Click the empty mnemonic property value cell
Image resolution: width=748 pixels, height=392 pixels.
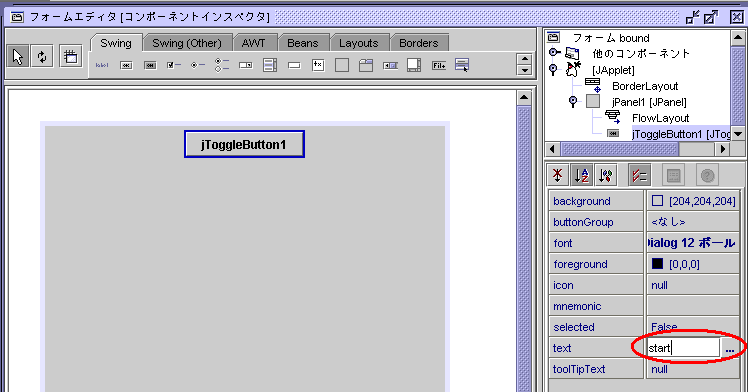click(692, 306)
